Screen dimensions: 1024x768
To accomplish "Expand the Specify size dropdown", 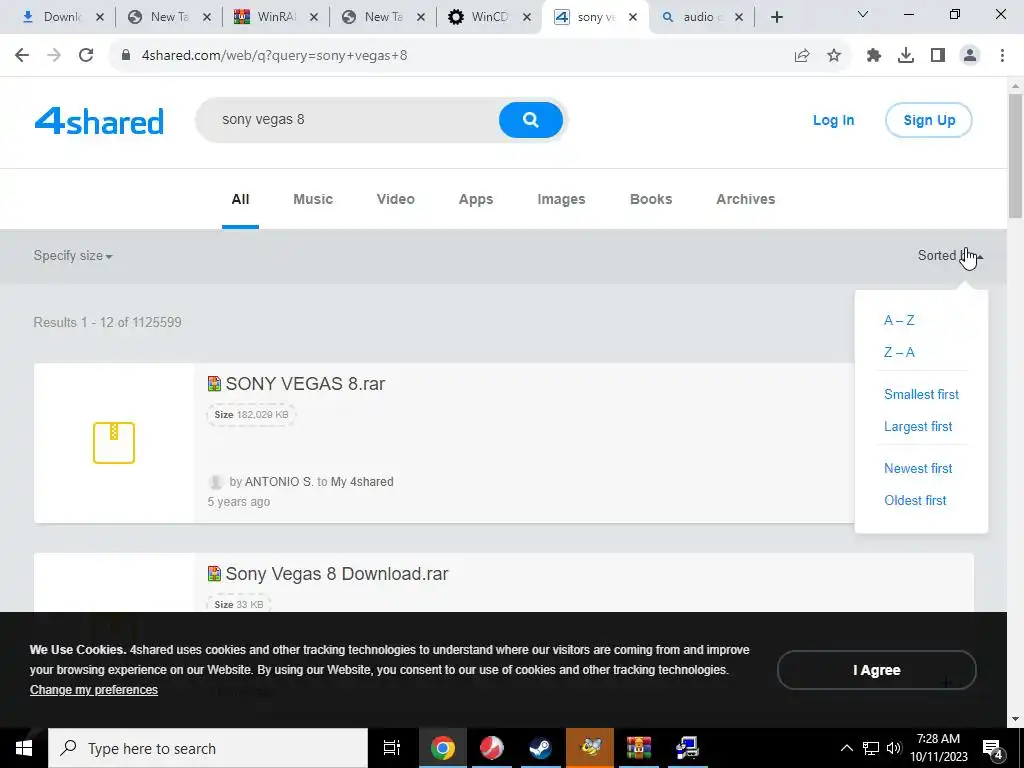I will point(73,256).
